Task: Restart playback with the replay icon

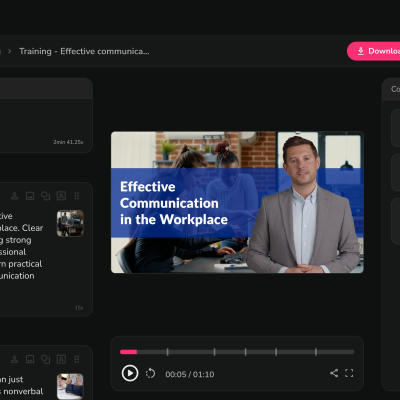Action: (150, 373)
